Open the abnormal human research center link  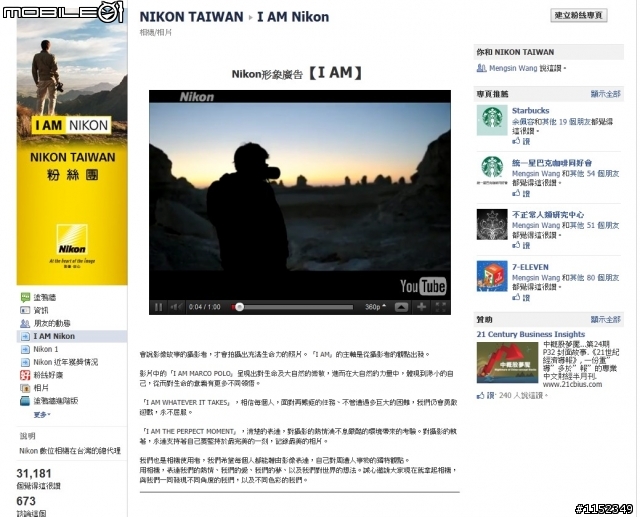coord(548,215)
